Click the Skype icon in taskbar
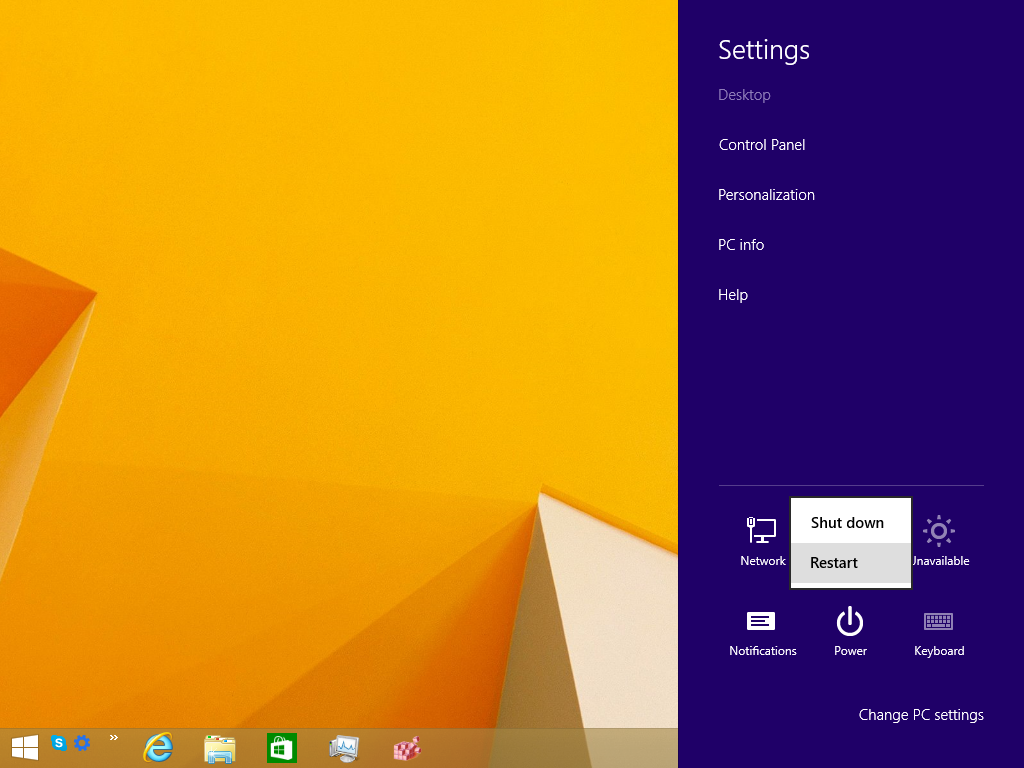Viewport: 1024px width, 768px height. (x=59, y=743)
